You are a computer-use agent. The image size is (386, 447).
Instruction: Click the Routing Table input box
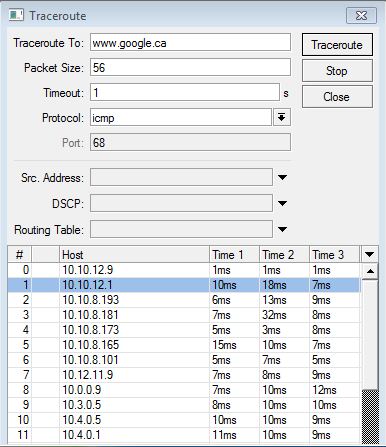(181, 229)
